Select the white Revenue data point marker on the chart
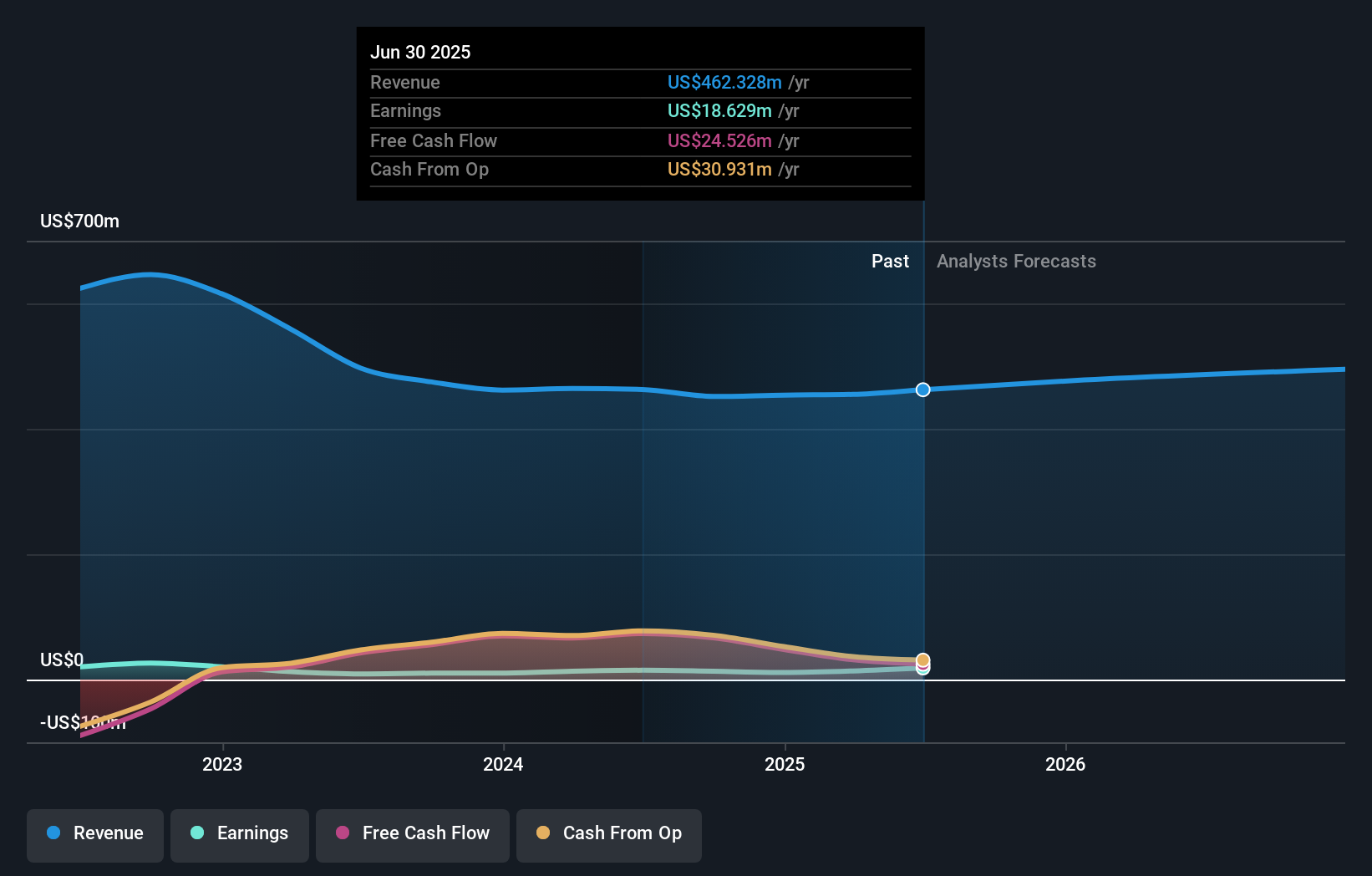Image resolution: width=1372 pixels, height=876 pixels. [x=922, y=390]
